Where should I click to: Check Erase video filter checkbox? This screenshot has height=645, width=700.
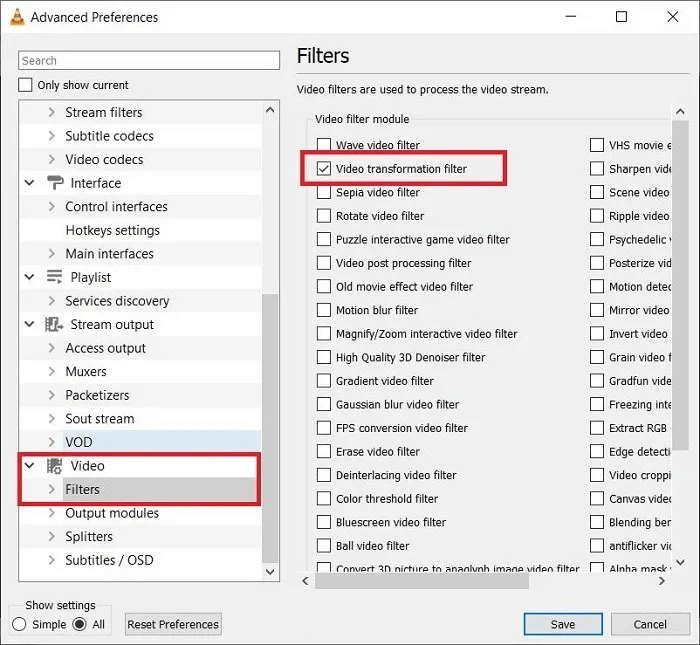click(x=324, y=451)
